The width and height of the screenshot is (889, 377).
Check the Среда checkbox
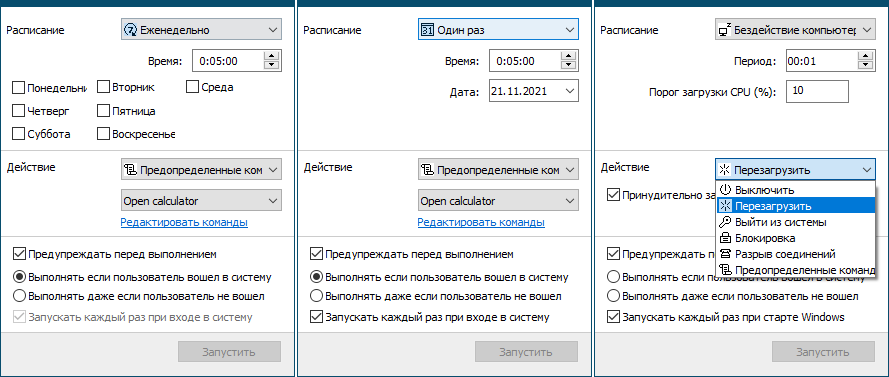[x=192, y=87]
